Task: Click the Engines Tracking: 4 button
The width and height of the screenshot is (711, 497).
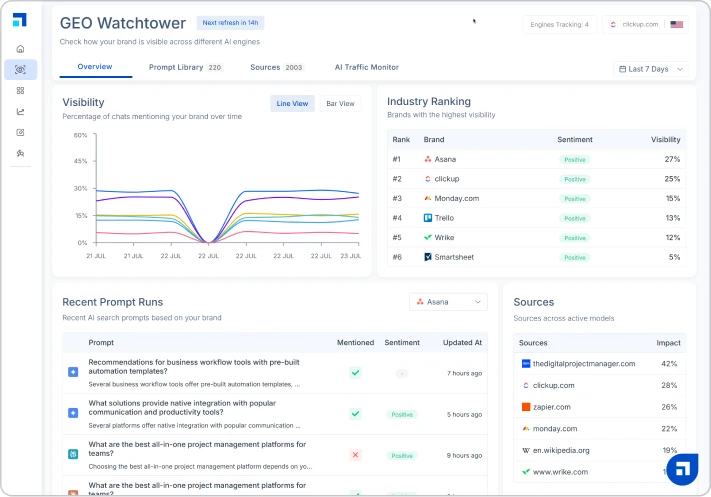Action: 560,24
